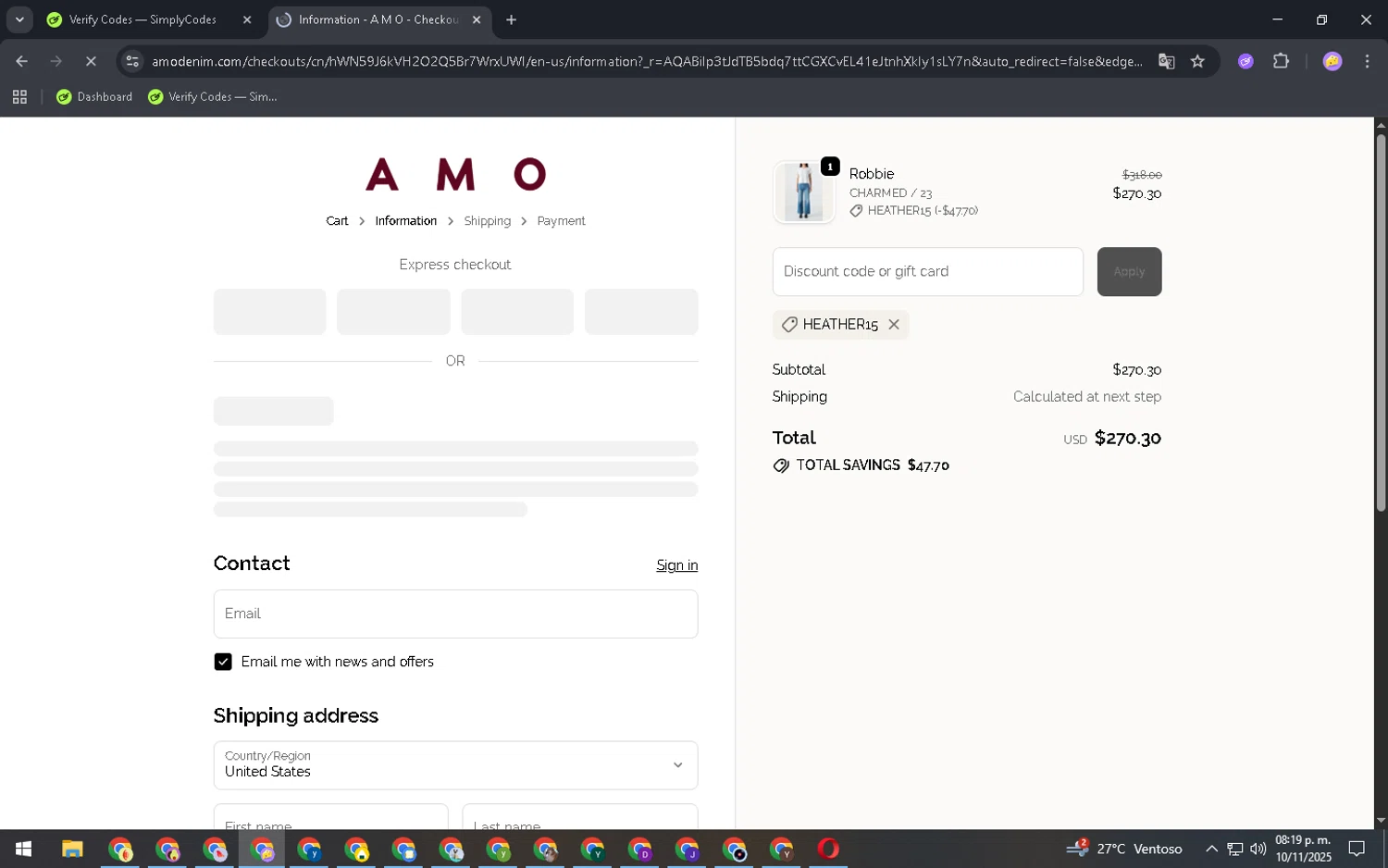The height and width of the screenshot is (868, 1388).
Task: Open a new browser tab
Action: click(511, 19)
